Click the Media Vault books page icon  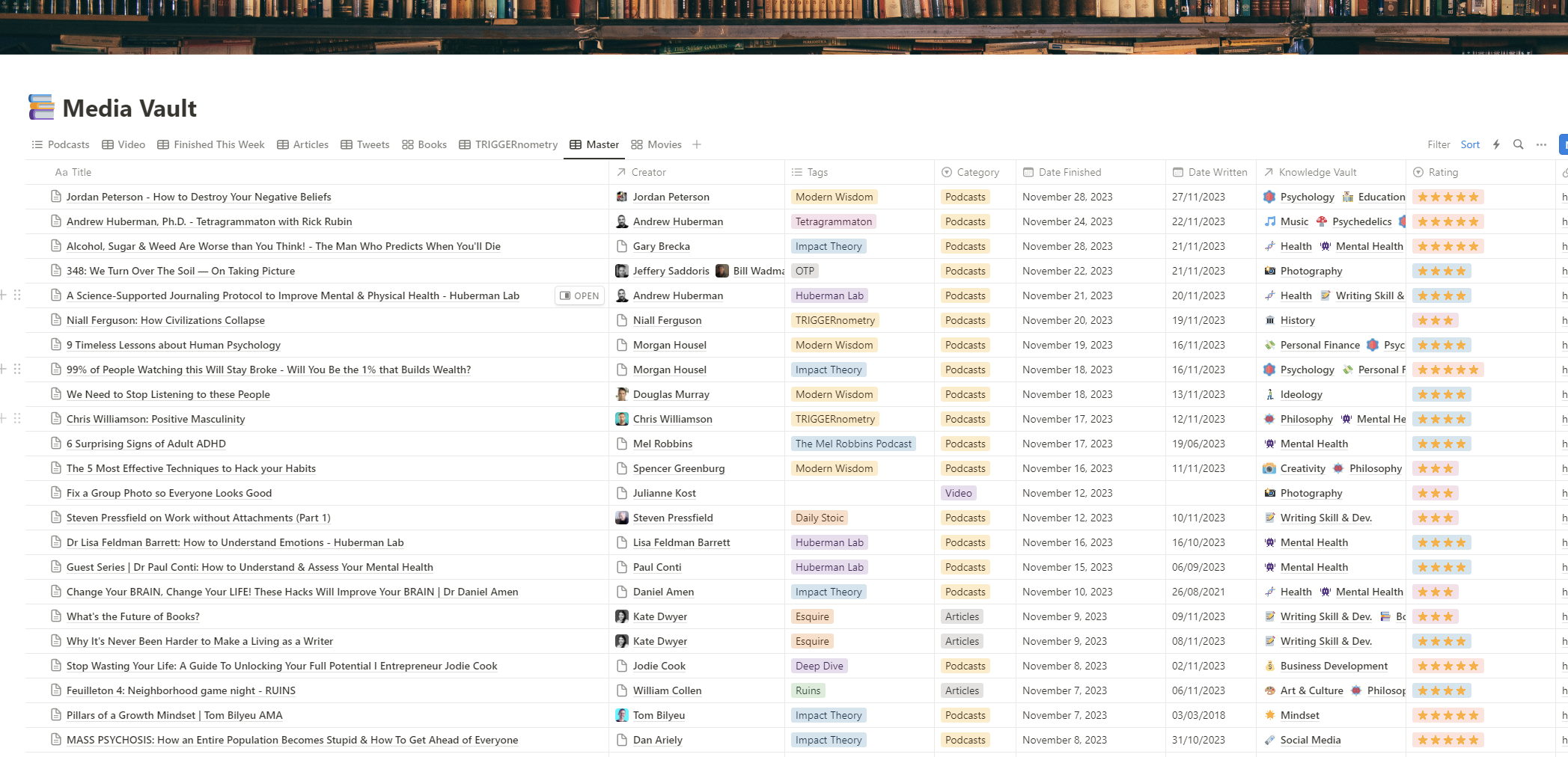pyautogui.click(x=41, y=108)
